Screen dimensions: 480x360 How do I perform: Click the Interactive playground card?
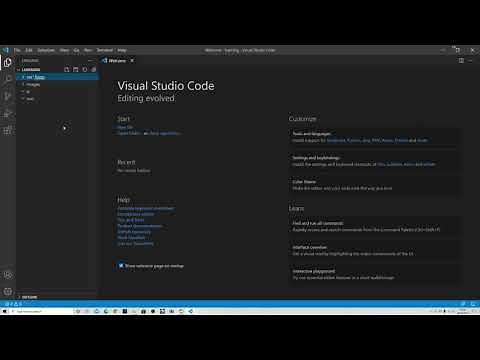tap(373, 274)
